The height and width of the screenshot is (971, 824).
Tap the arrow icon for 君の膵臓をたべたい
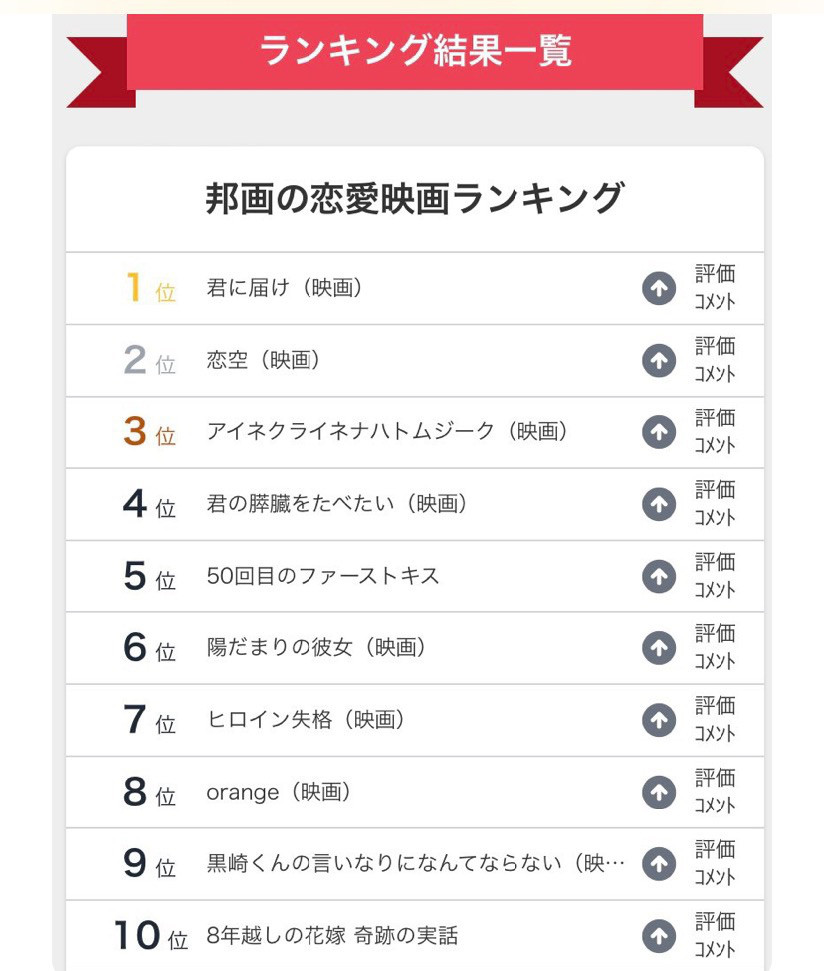[658, 505]
